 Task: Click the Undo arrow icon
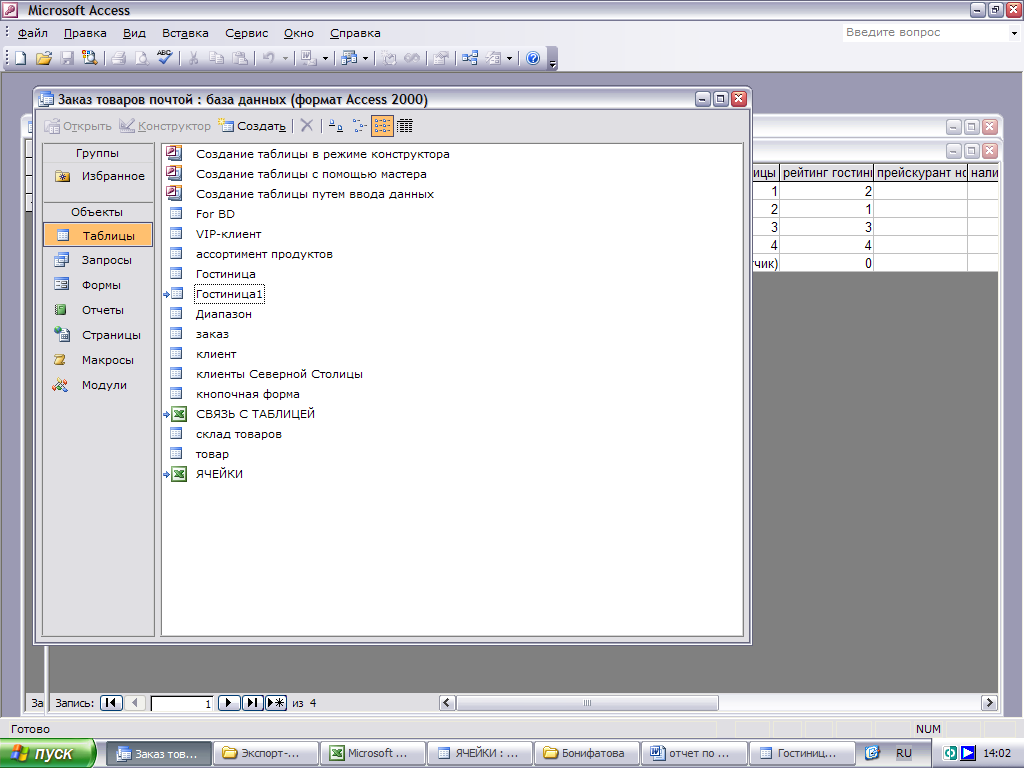tap(268, 58)
